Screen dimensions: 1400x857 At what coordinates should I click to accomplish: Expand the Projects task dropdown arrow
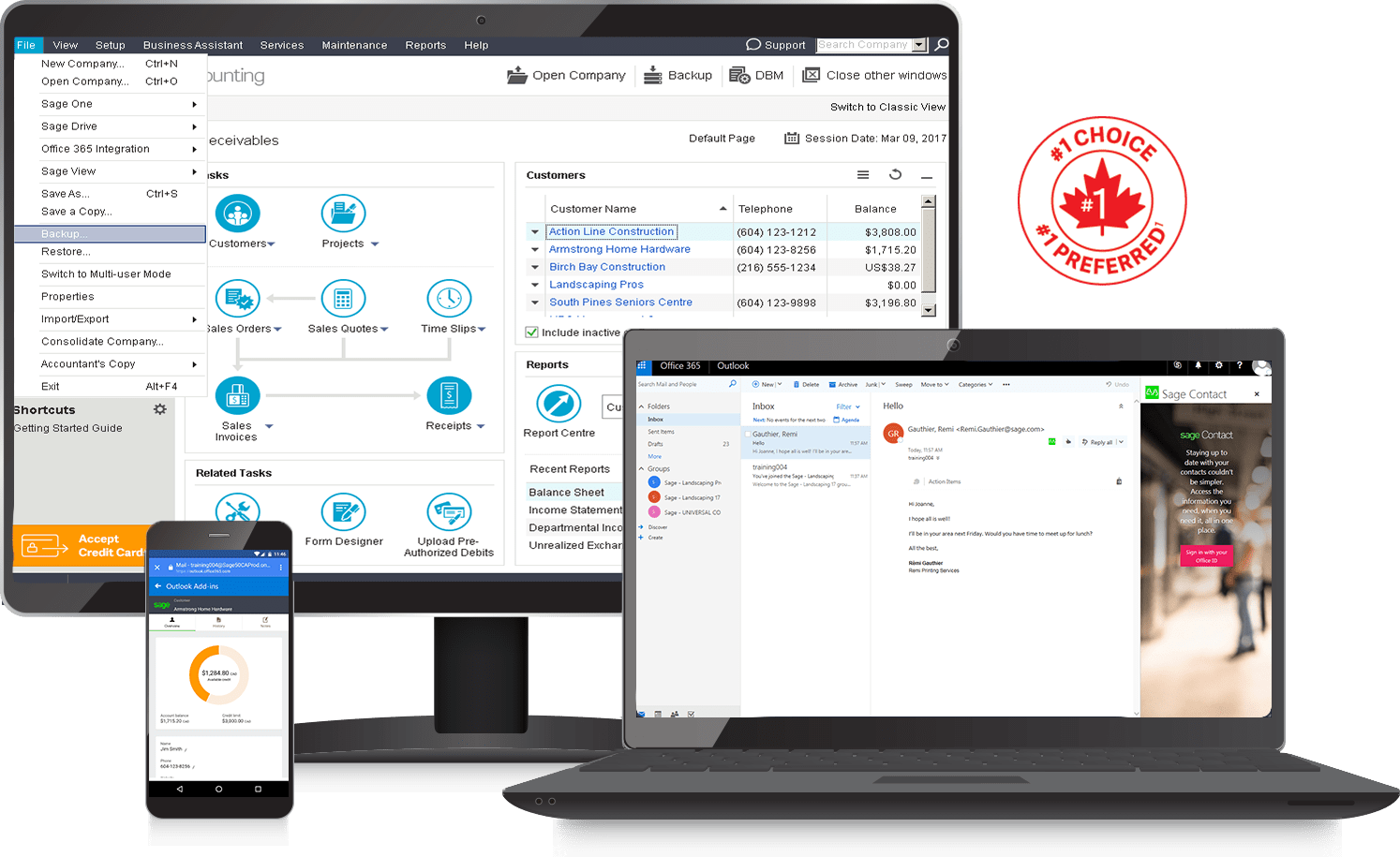pyautogui.click(x=375, y=244)
